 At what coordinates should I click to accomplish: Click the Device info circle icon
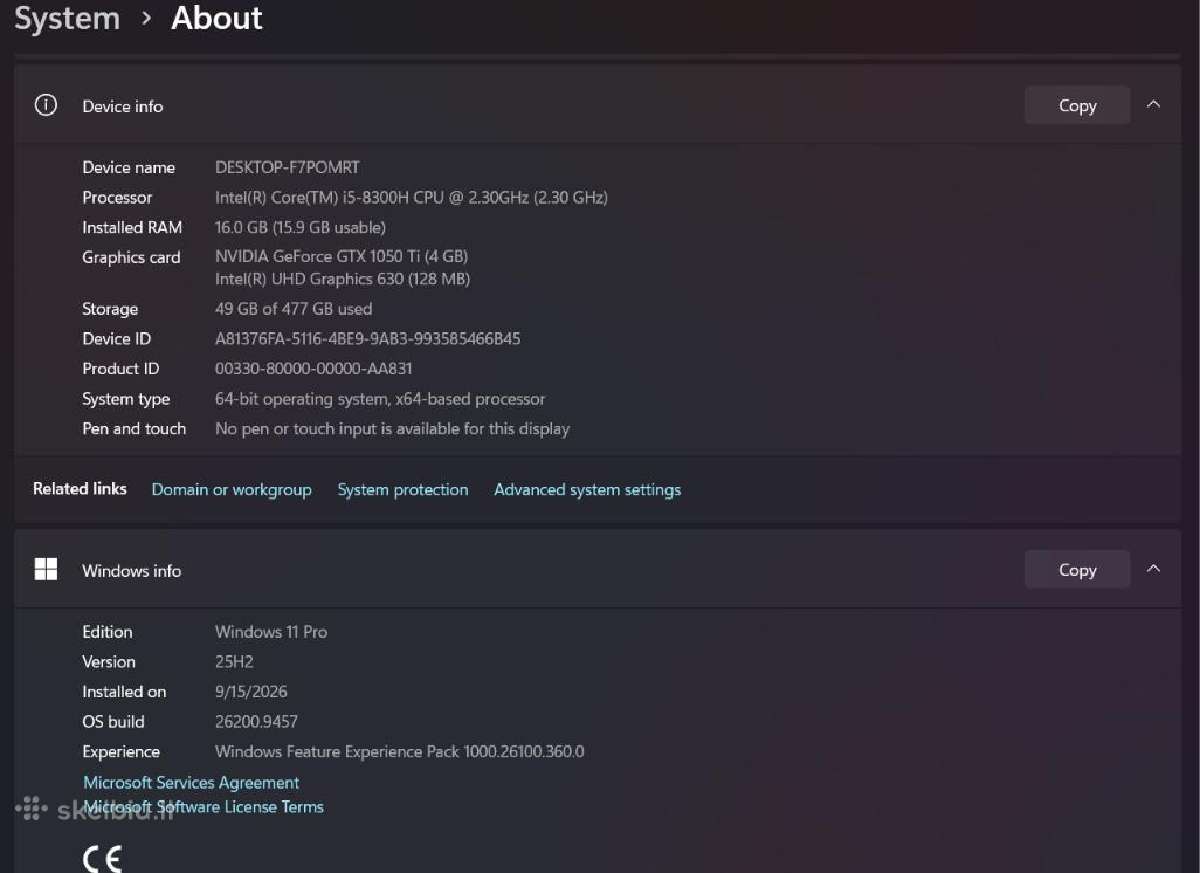(45, 105)
